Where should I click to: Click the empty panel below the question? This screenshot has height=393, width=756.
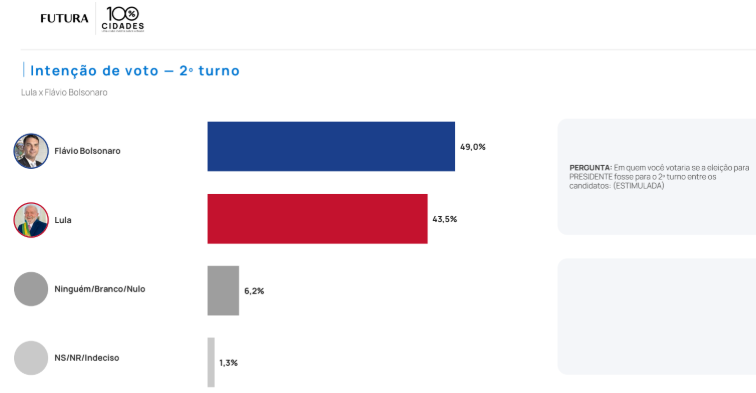pos(657,316)
